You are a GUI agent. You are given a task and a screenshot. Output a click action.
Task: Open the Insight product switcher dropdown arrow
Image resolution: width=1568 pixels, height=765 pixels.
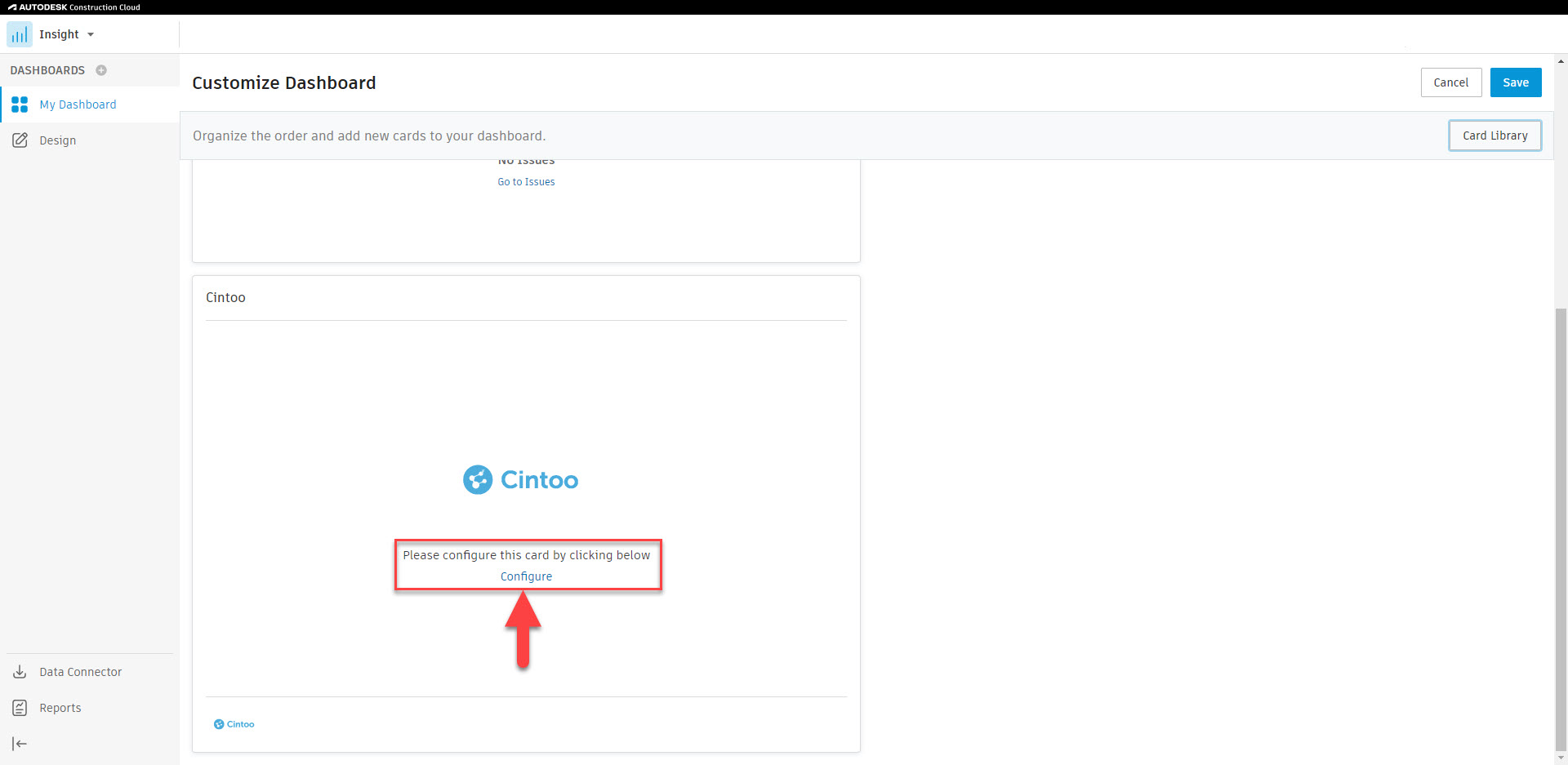click(91, 34)
